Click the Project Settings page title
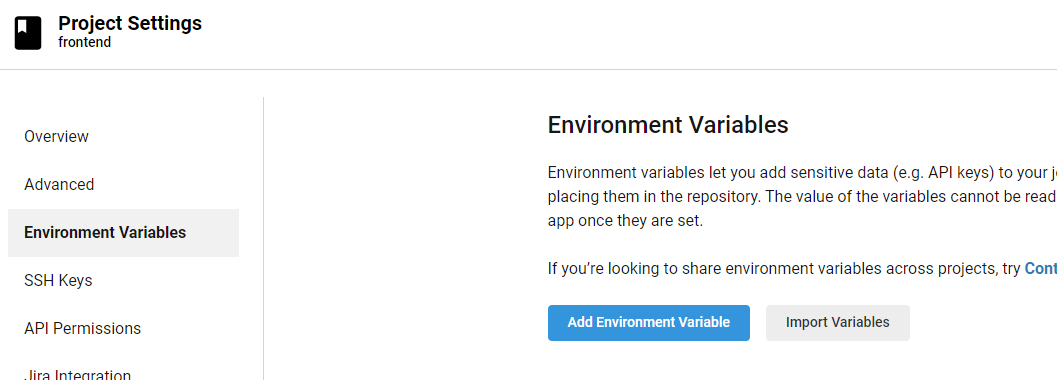 tap(130, 23)
